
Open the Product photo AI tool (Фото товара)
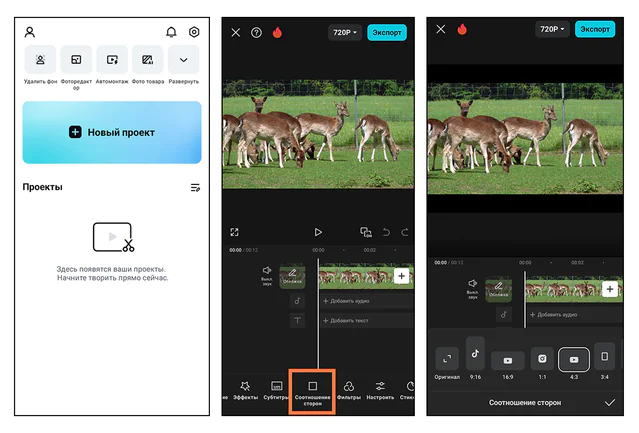click(x=148, y=61)
